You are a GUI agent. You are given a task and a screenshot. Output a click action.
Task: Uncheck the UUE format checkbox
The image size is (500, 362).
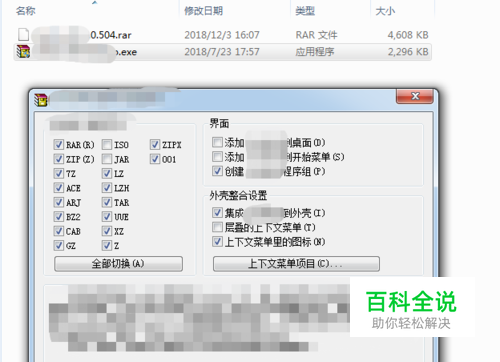[x=107, y=217]
